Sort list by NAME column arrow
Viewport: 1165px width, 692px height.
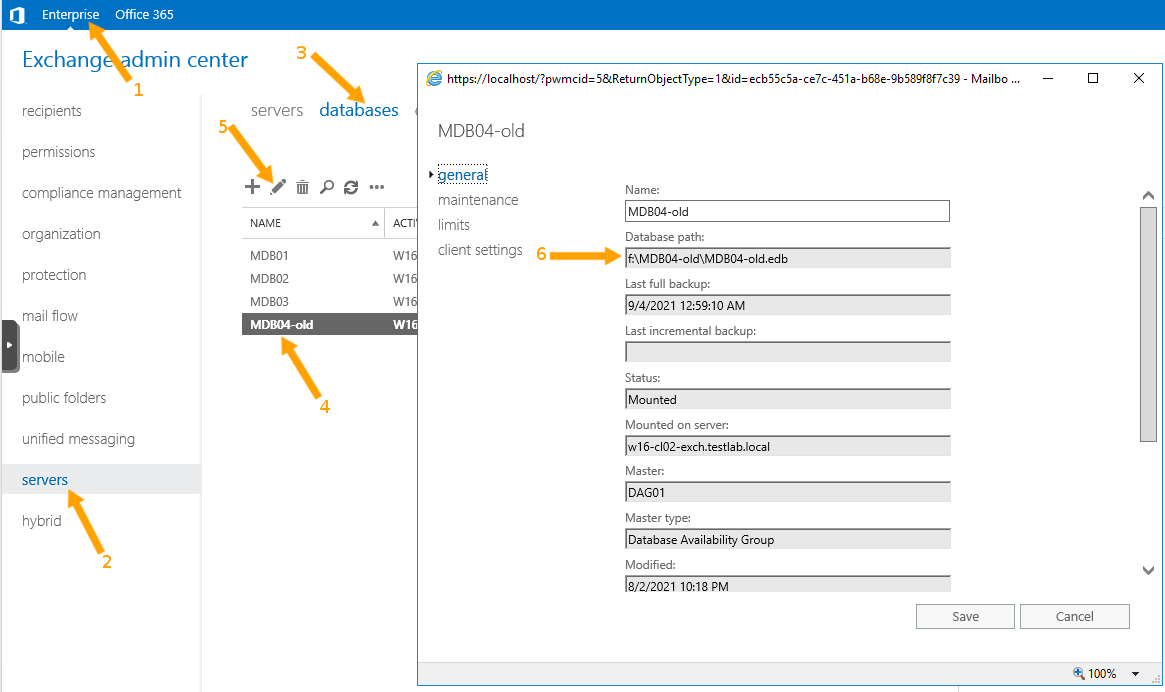pyautogui.click(x=375, y=223)
